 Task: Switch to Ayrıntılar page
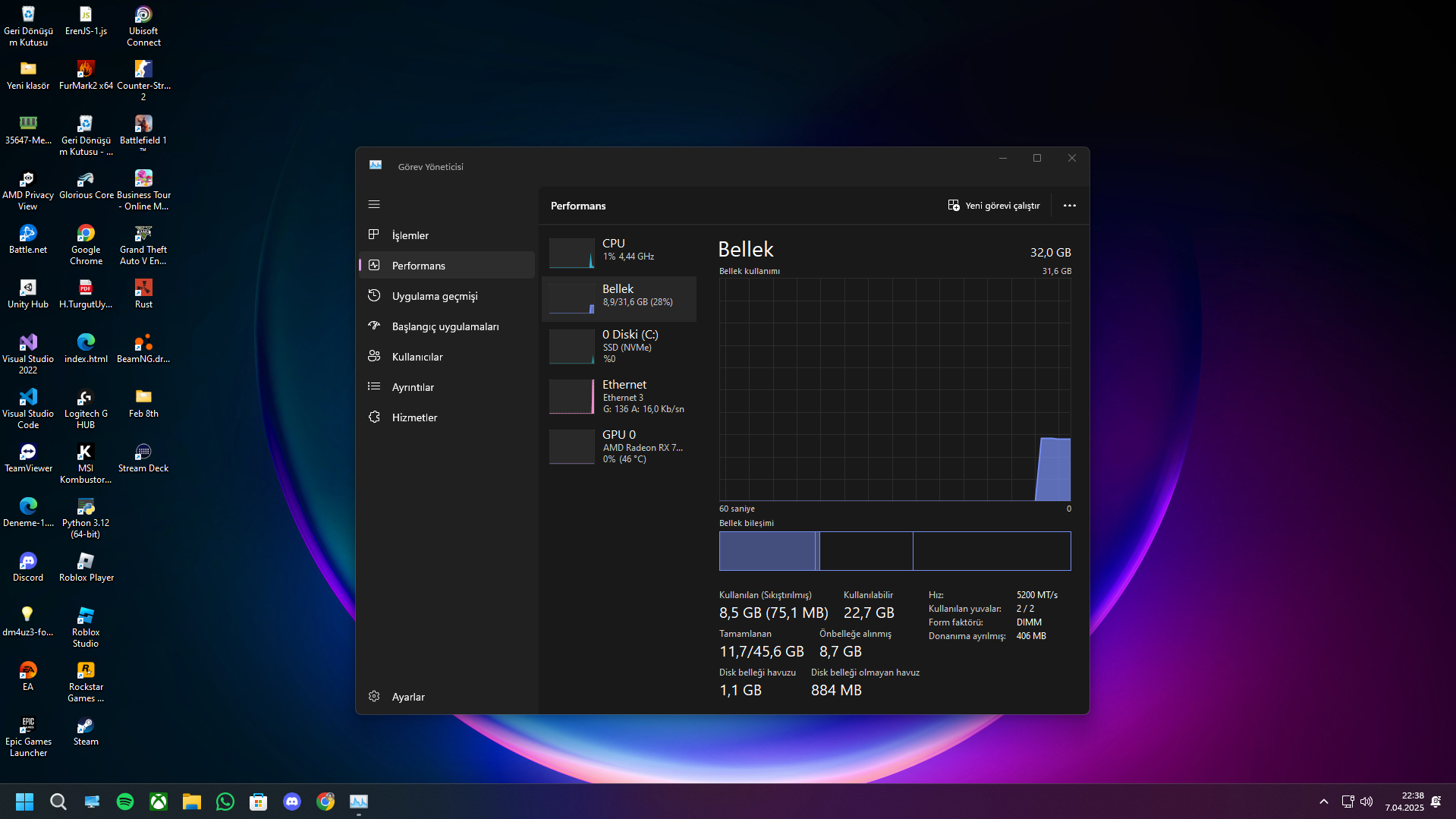click(x=447, y=387)
